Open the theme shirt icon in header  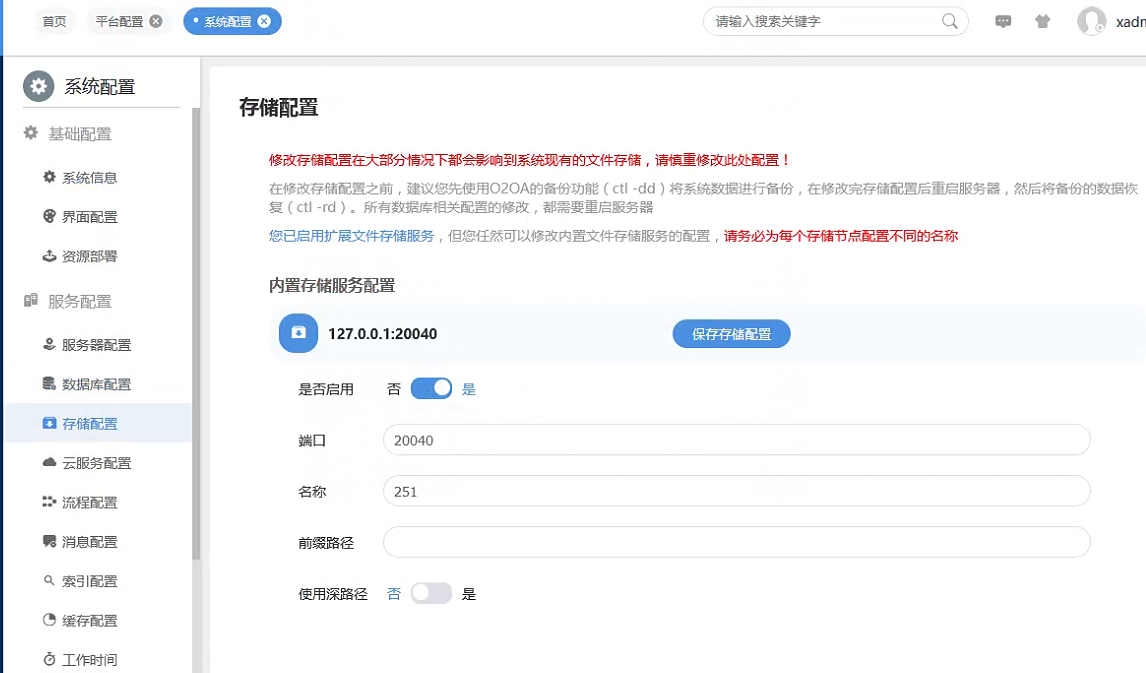[x=1043, y=21]
